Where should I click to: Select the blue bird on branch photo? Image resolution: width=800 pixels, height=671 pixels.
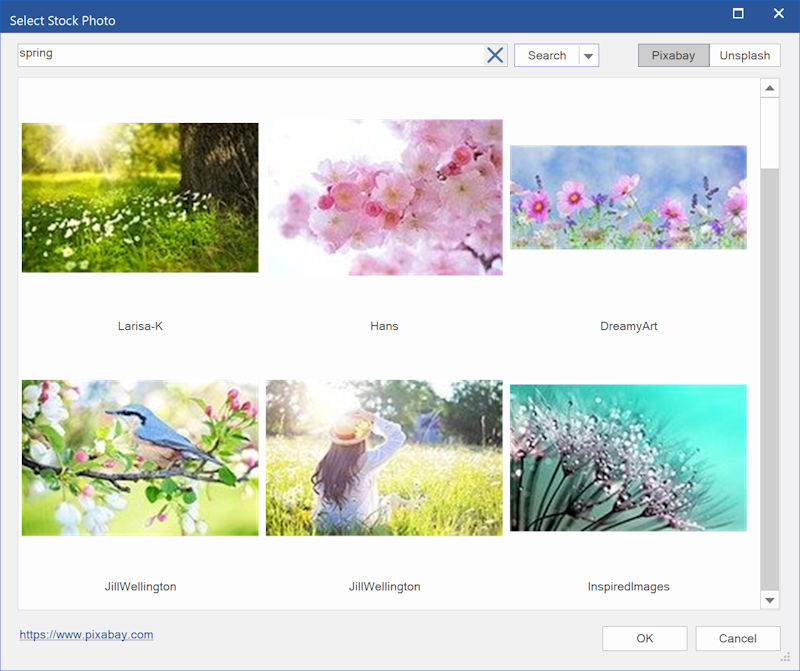(140, 458)
